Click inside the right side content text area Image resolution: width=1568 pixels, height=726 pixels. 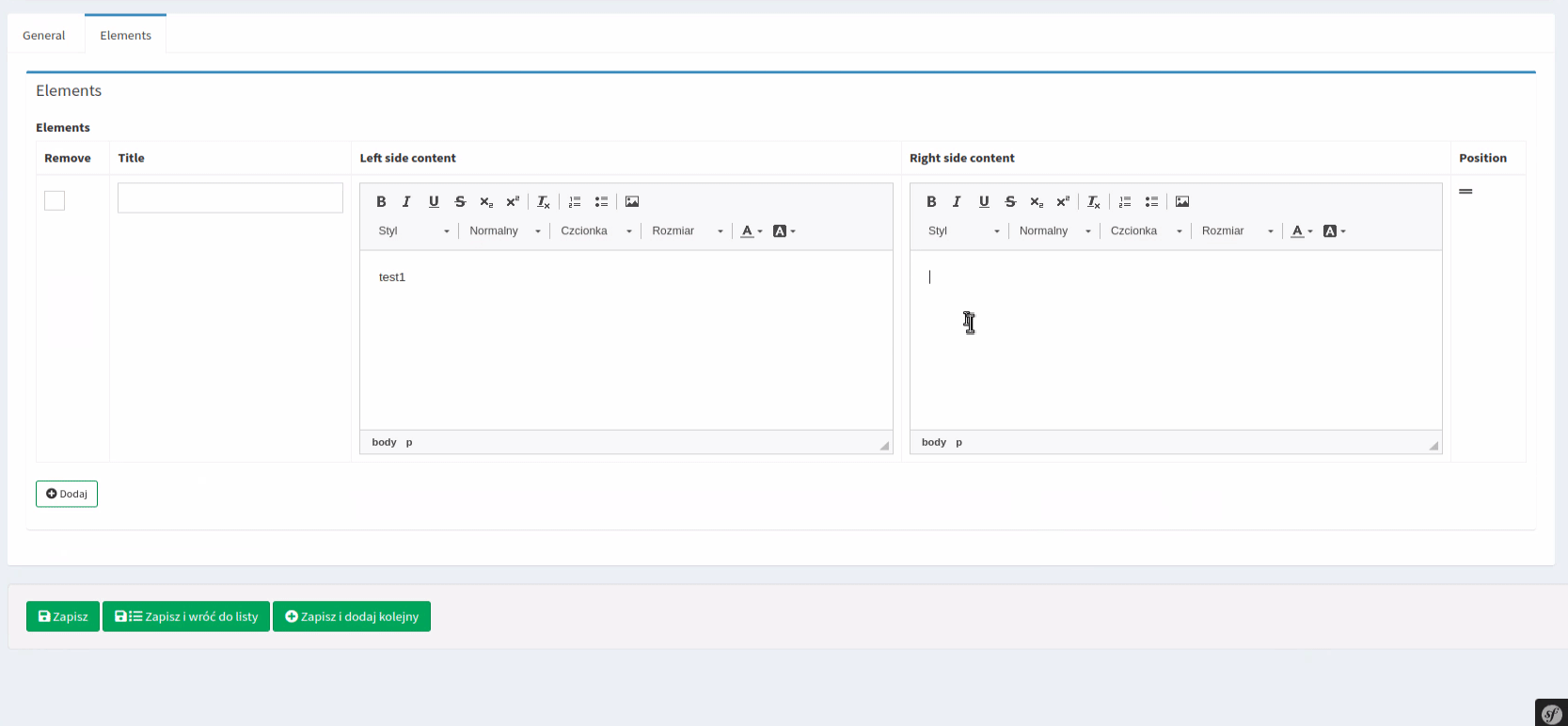click(1176, 339)
